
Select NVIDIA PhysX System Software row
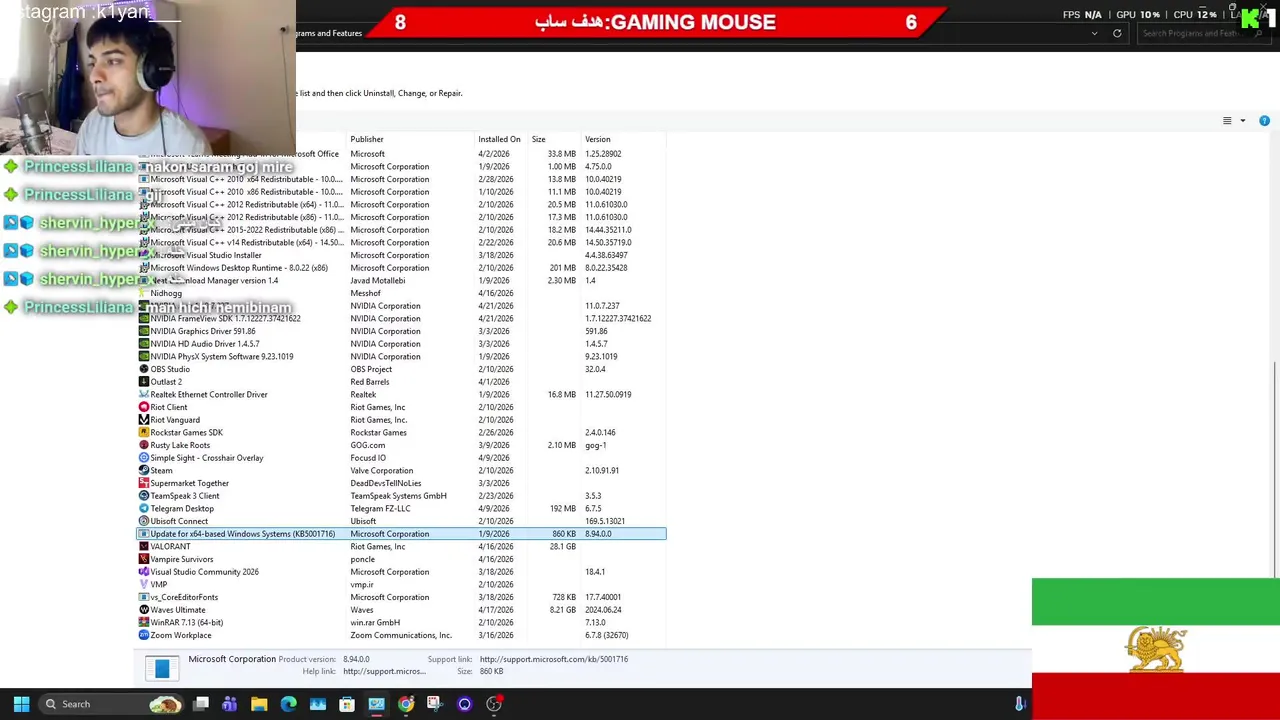(x=401, y=357)
